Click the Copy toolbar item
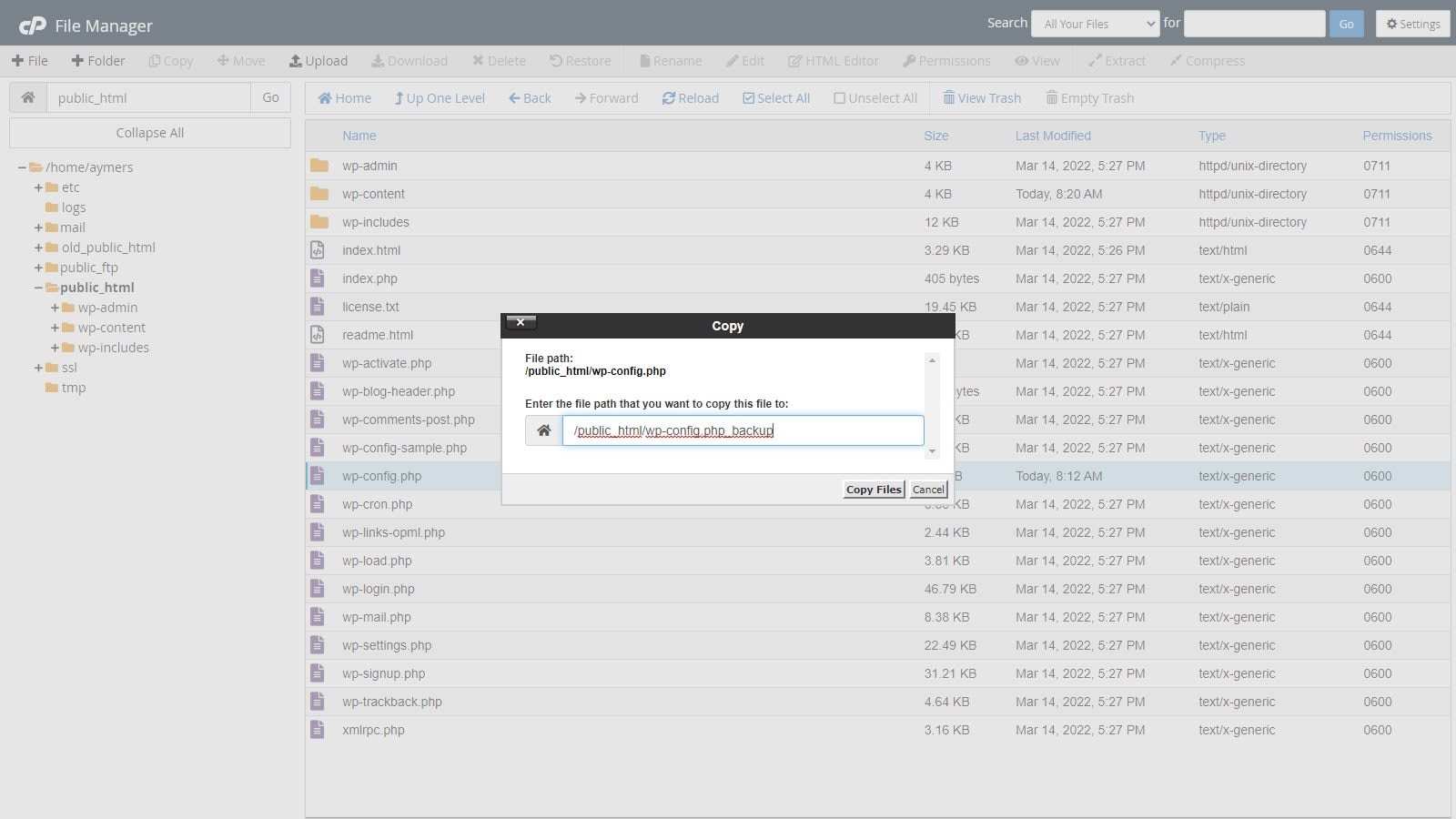The image size is (1456, 819). coord(171,61)
